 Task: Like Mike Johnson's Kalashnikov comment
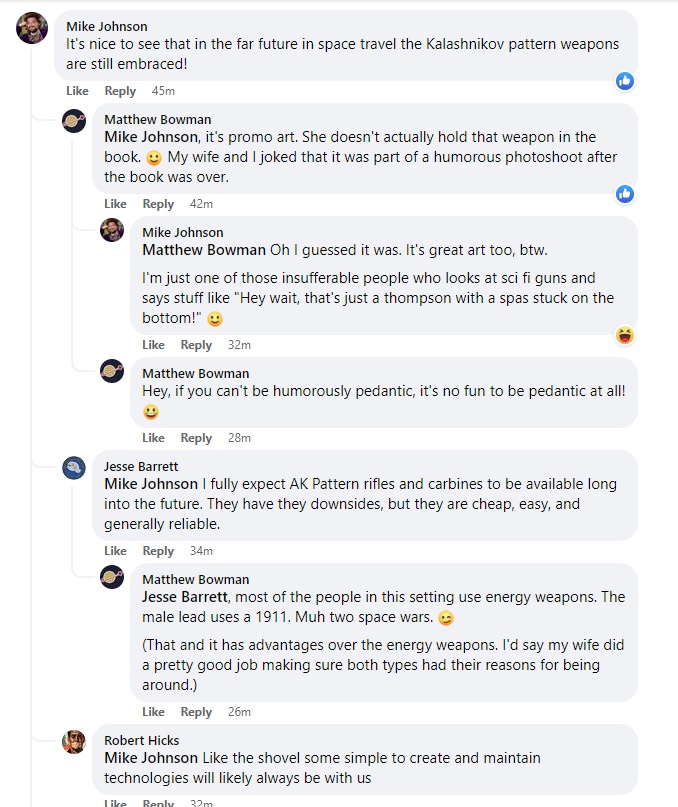coord(77,91)
